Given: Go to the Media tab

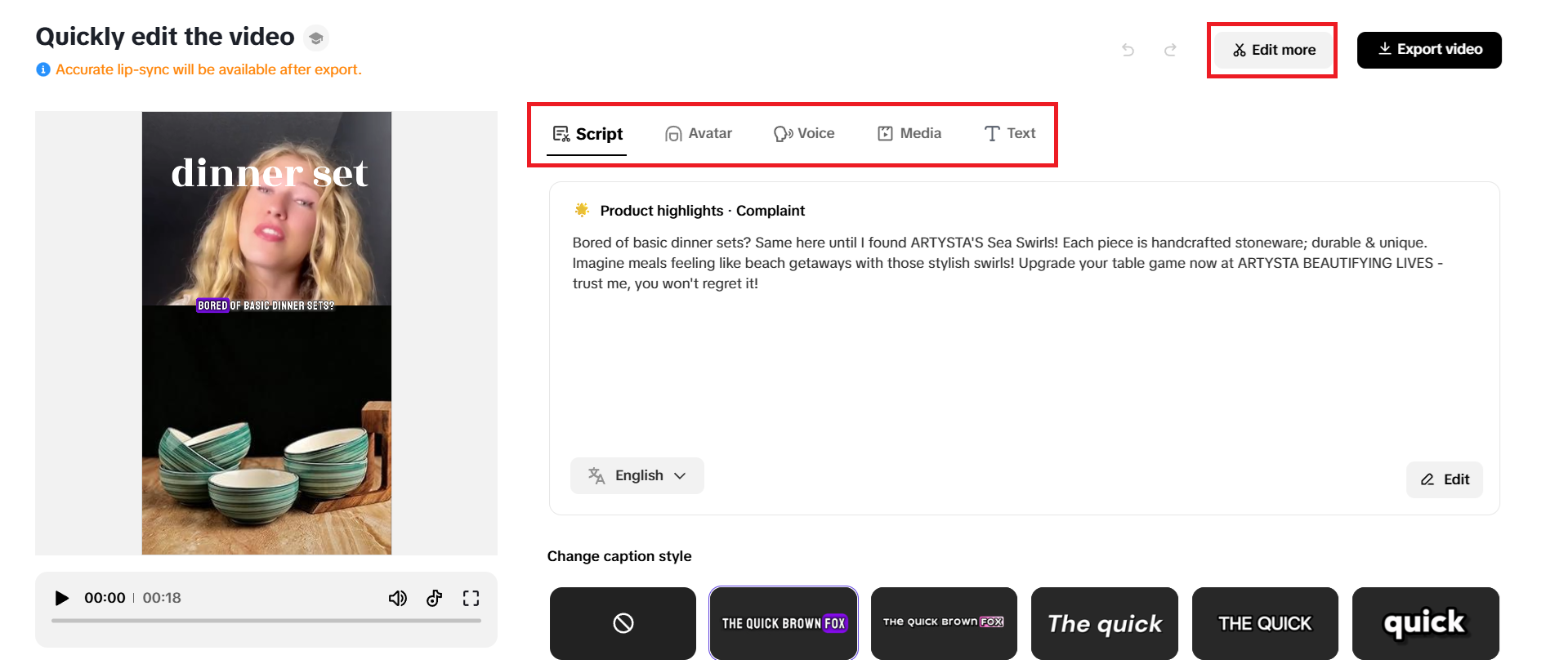Looking at the screenshot, I should point(909,134).
